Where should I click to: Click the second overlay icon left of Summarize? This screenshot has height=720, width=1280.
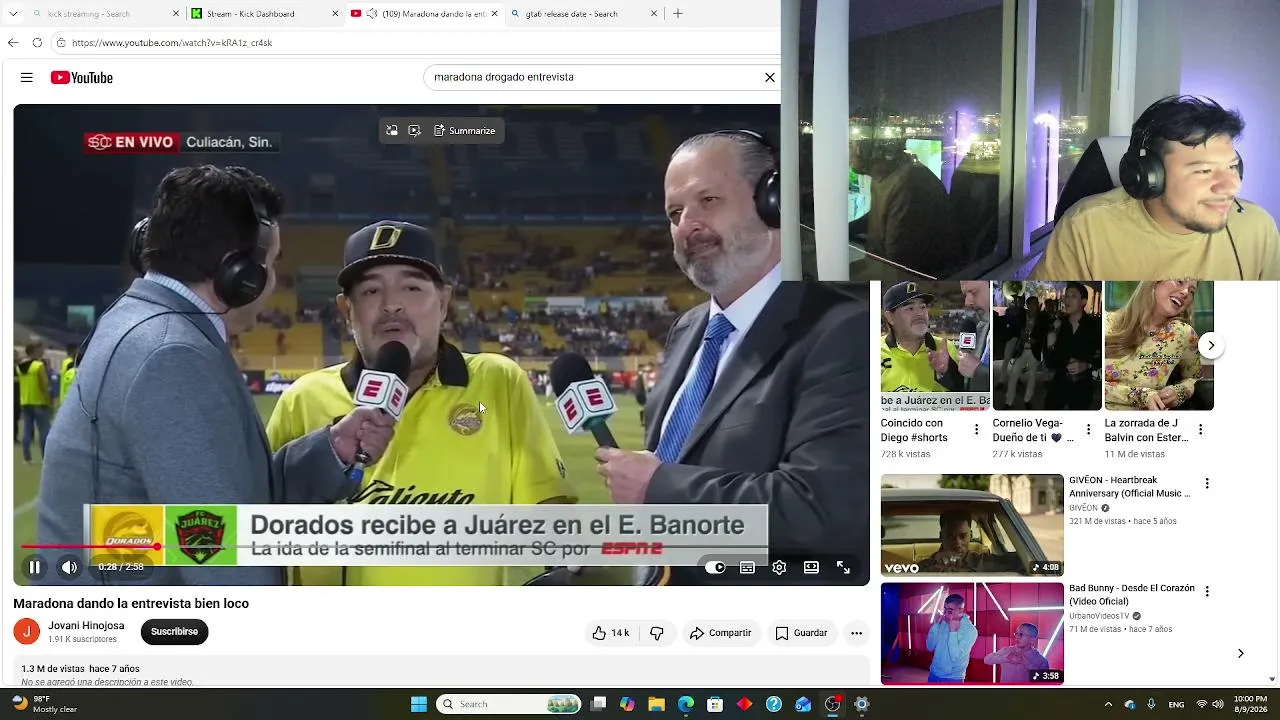coord(415,131)
